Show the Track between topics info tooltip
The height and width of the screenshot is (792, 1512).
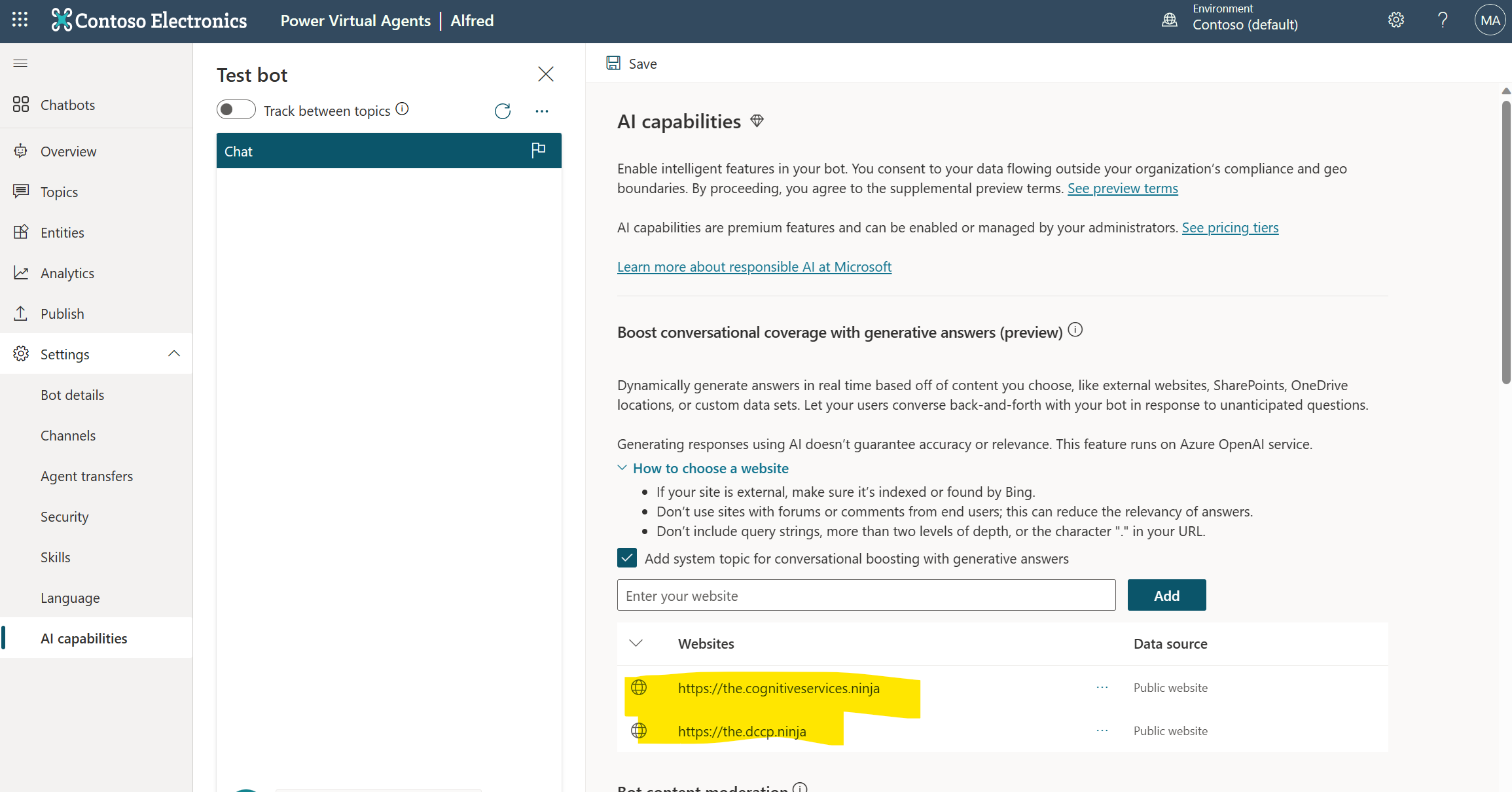tap(403, 109)
